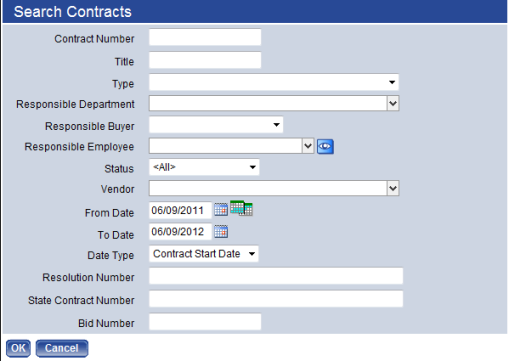Change Date Type from Contract Start Date
509x361 pixels.
(x=204, y=254)
